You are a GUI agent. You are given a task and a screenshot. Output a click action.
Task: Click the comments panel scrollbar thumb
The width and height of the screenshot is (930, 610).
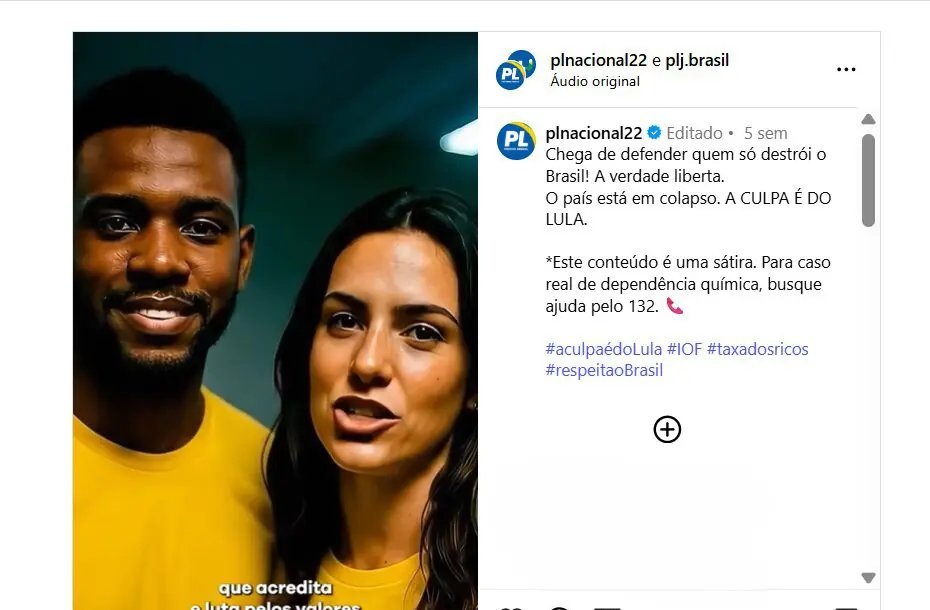tap(868, 180)
